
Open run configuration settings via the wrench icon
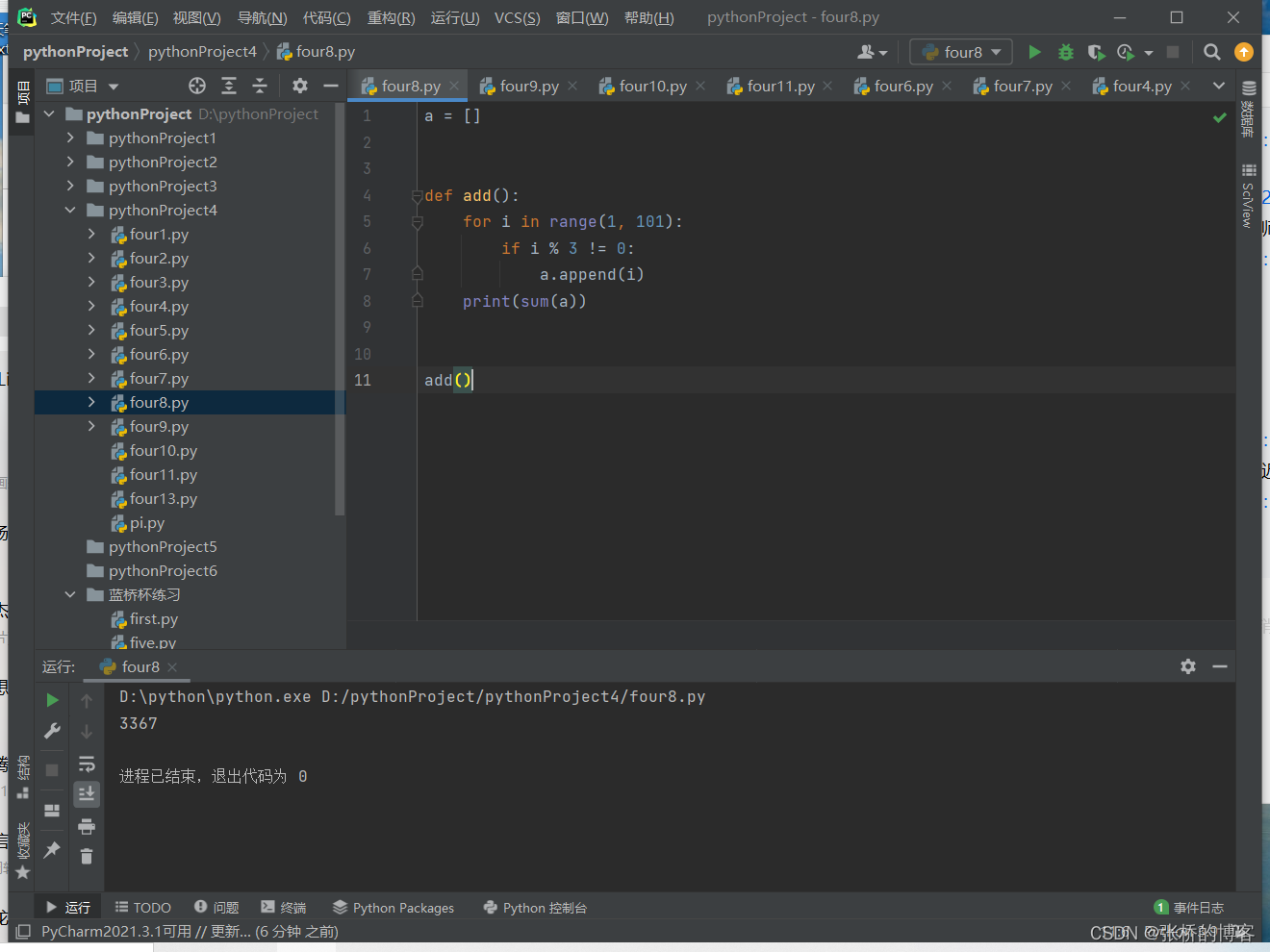[x=52, y=731]
